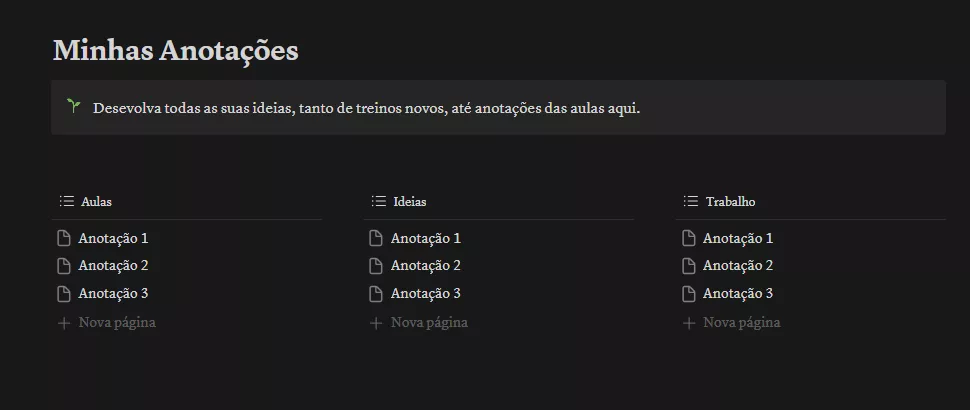The width and height of the screenshot is (970, 410).
Task: Click the list icon beside Ideias
Action: point(379,201)
